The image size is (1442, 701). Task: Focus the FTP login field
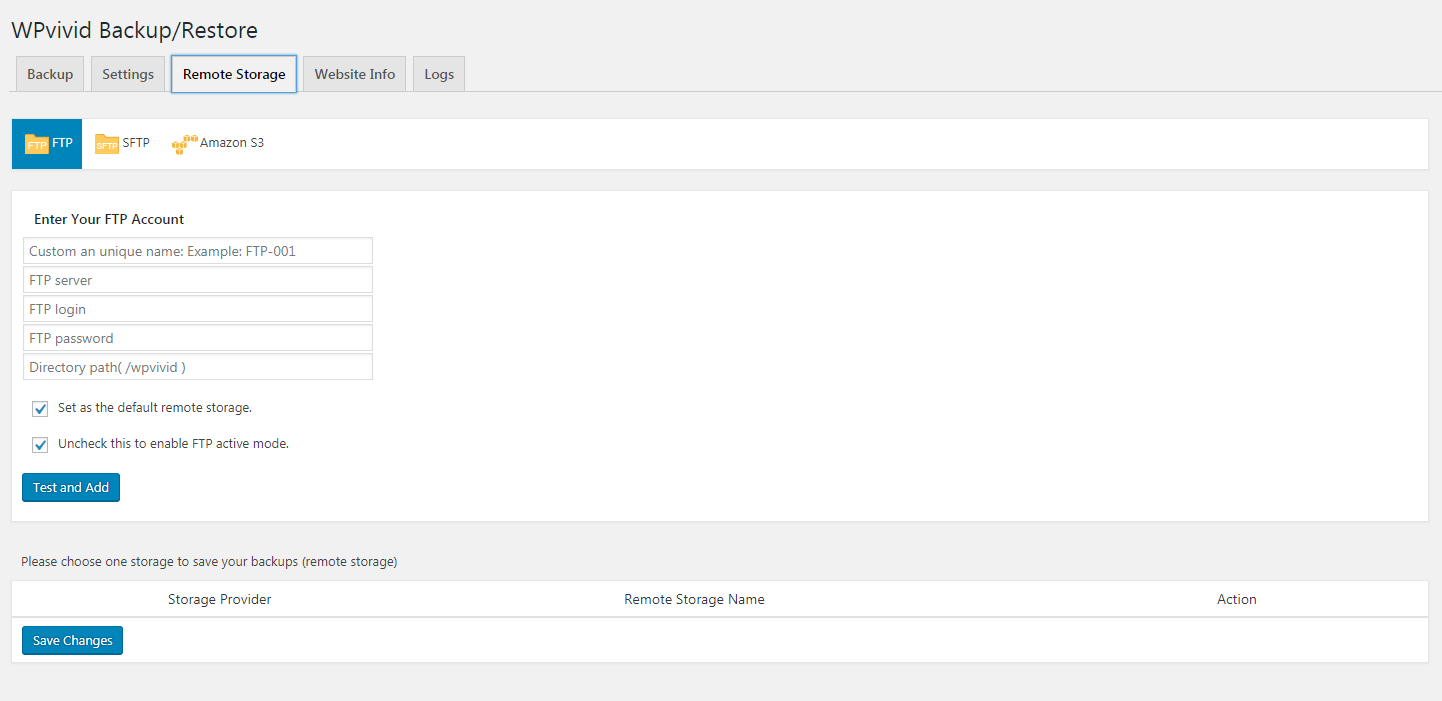(197, 308)
